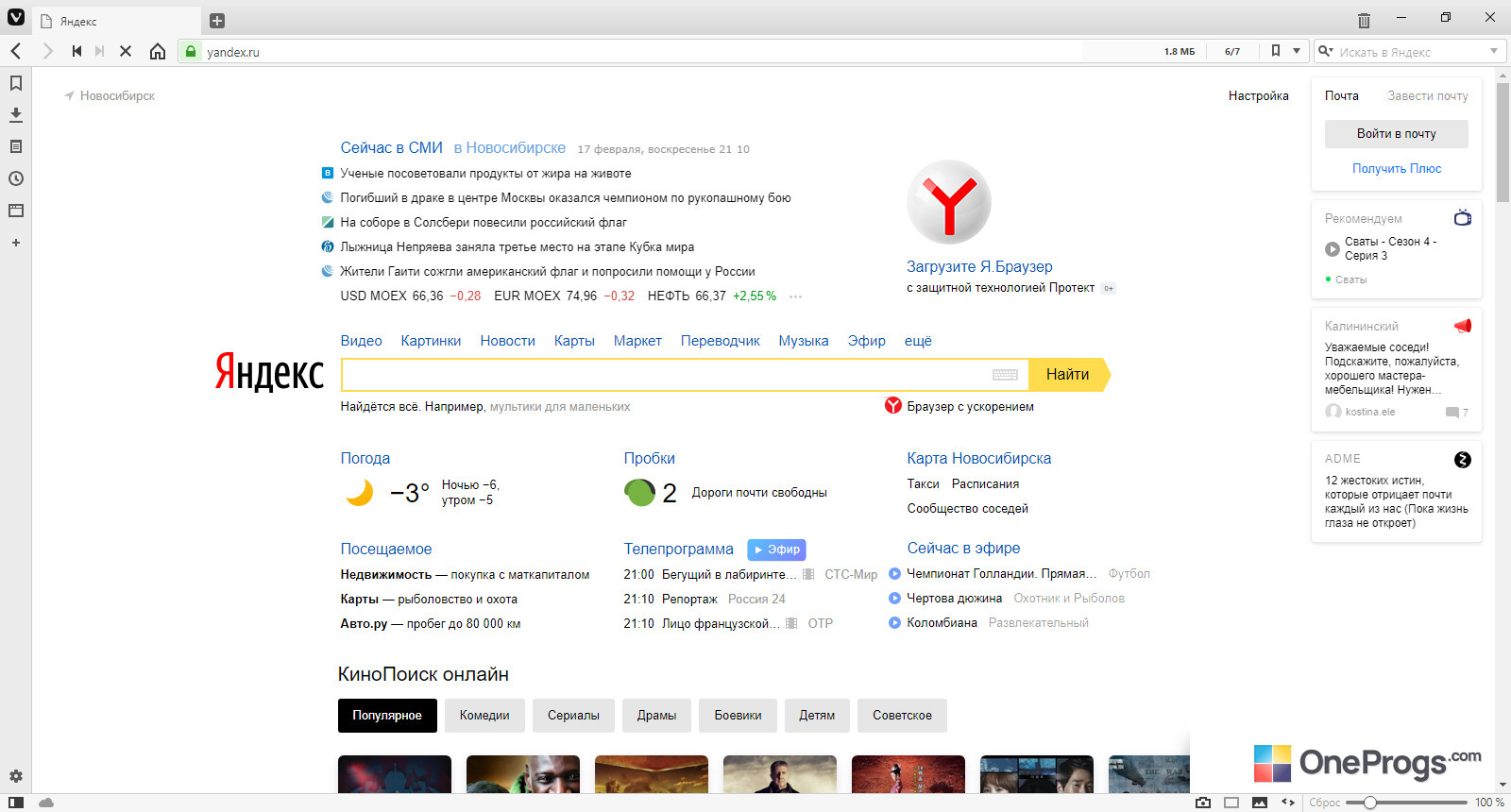Toggle image loading in the status bar
Screen dimensions: 1511x812
[1260, 803]
